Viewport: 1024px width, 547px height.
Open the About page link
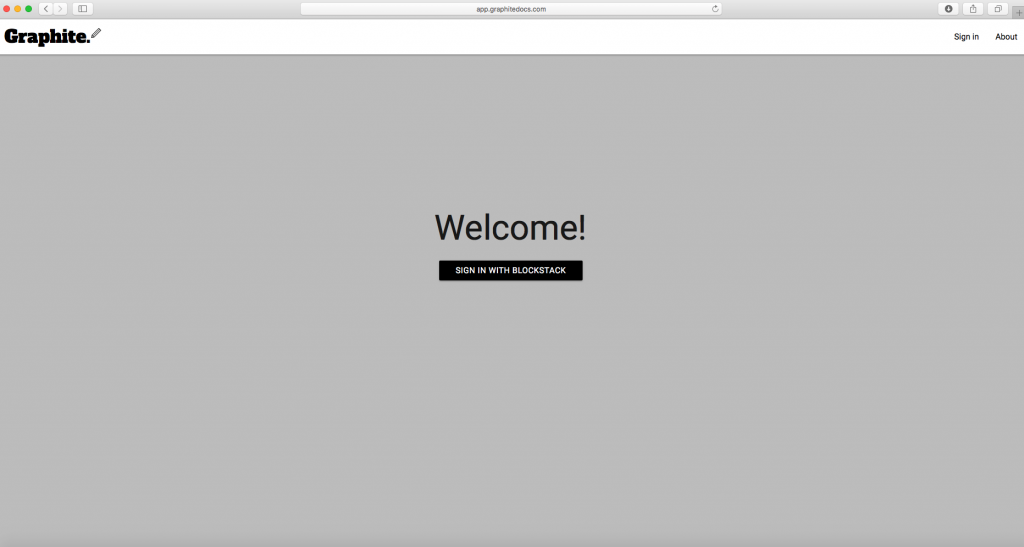click(x=1006, y=37)
